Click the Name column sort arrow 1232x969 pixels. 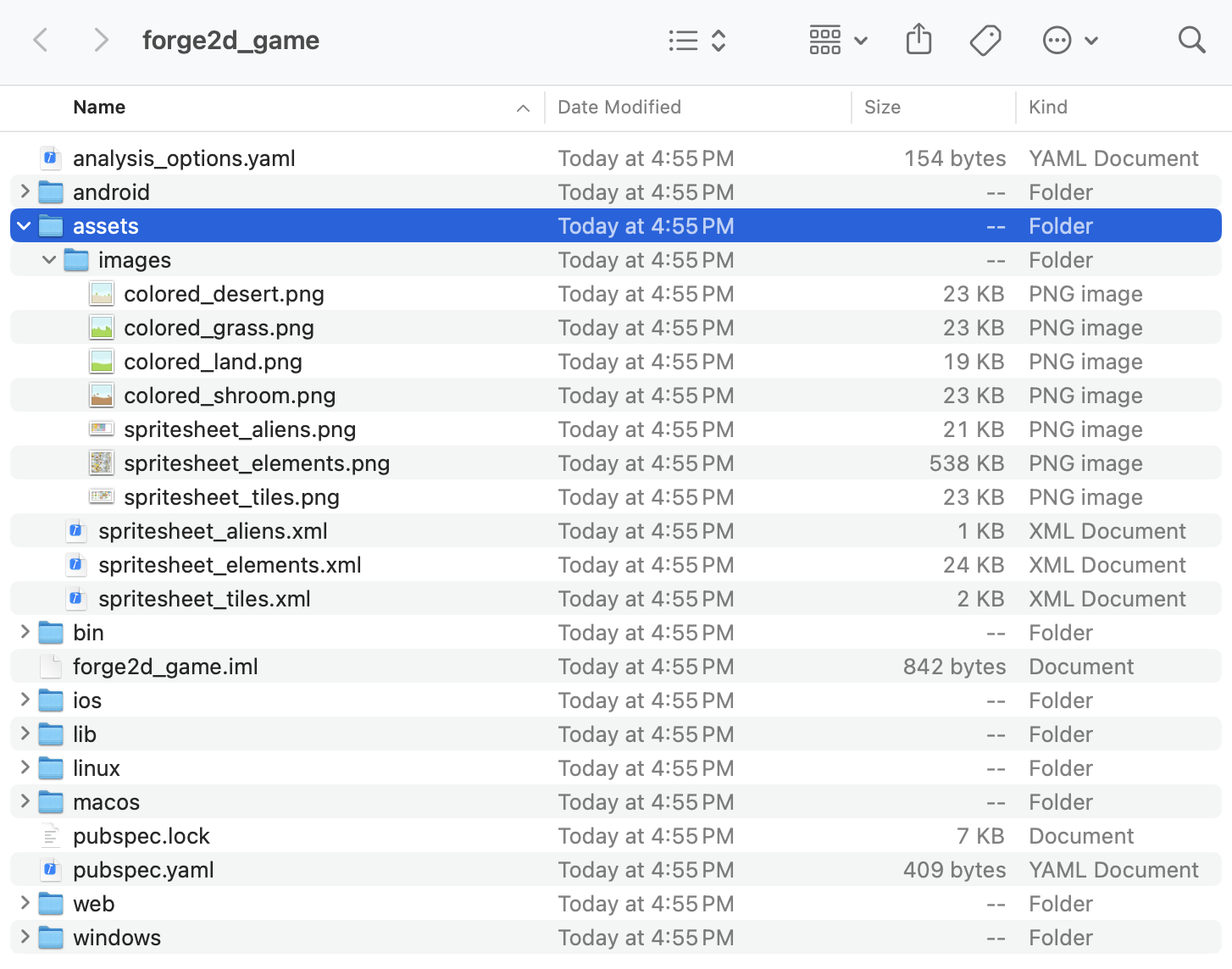[x=523, y=108]
